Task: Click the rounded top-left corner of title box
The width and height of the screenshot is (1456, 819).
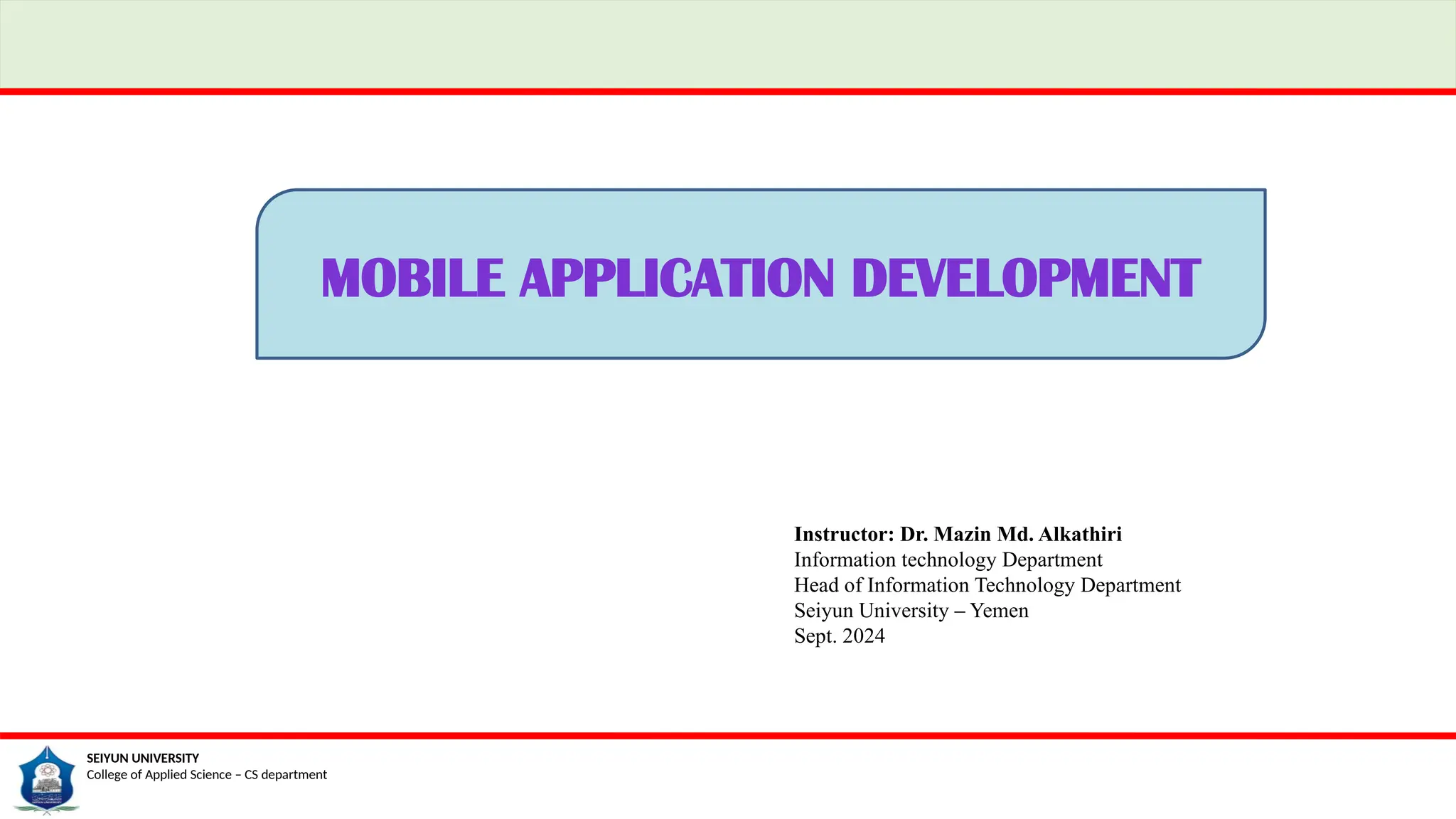Action: tap(271, 203)
